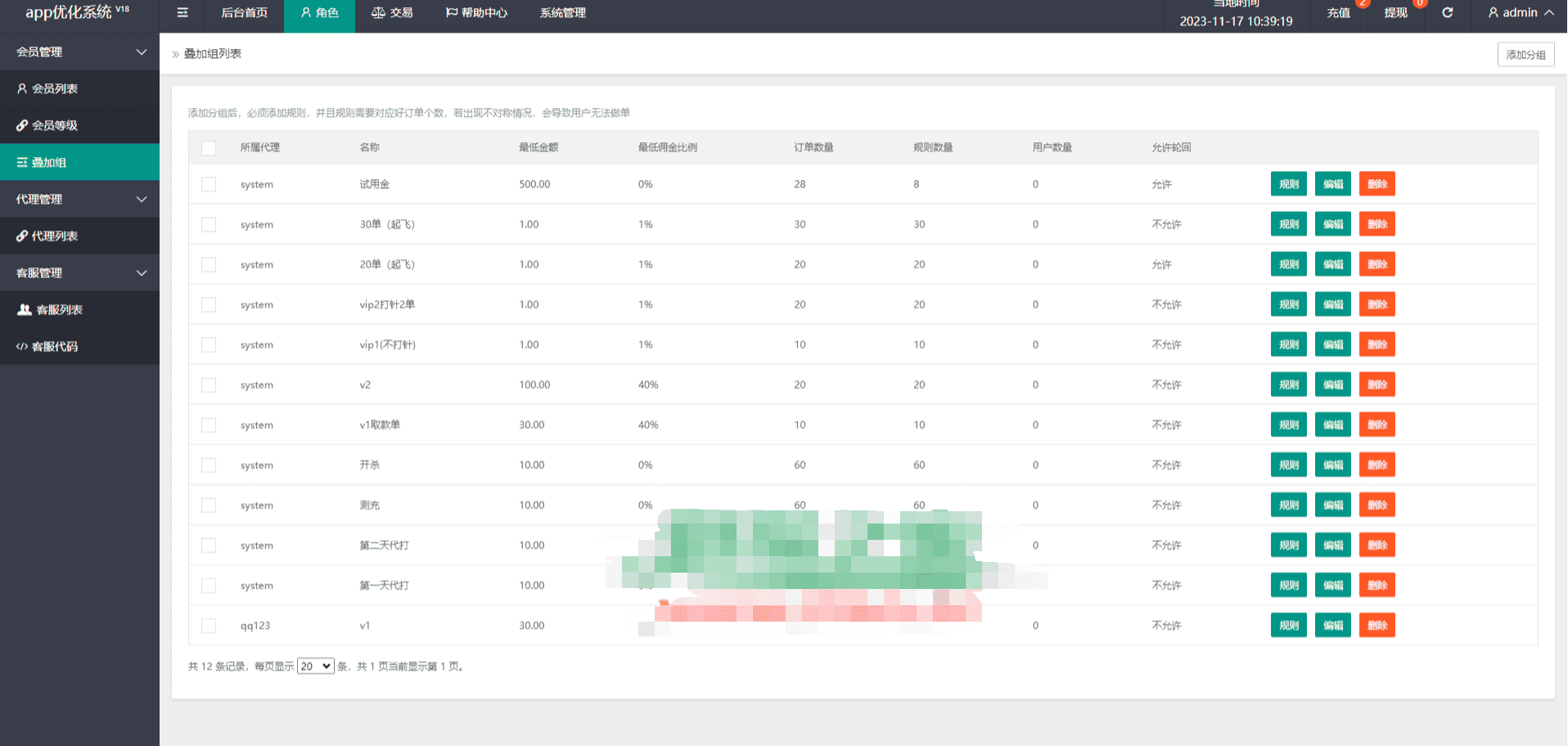Screen dimensions: 1568x746
Task: Click the 添加分组 button
Action: click(x=1525, y=55)
